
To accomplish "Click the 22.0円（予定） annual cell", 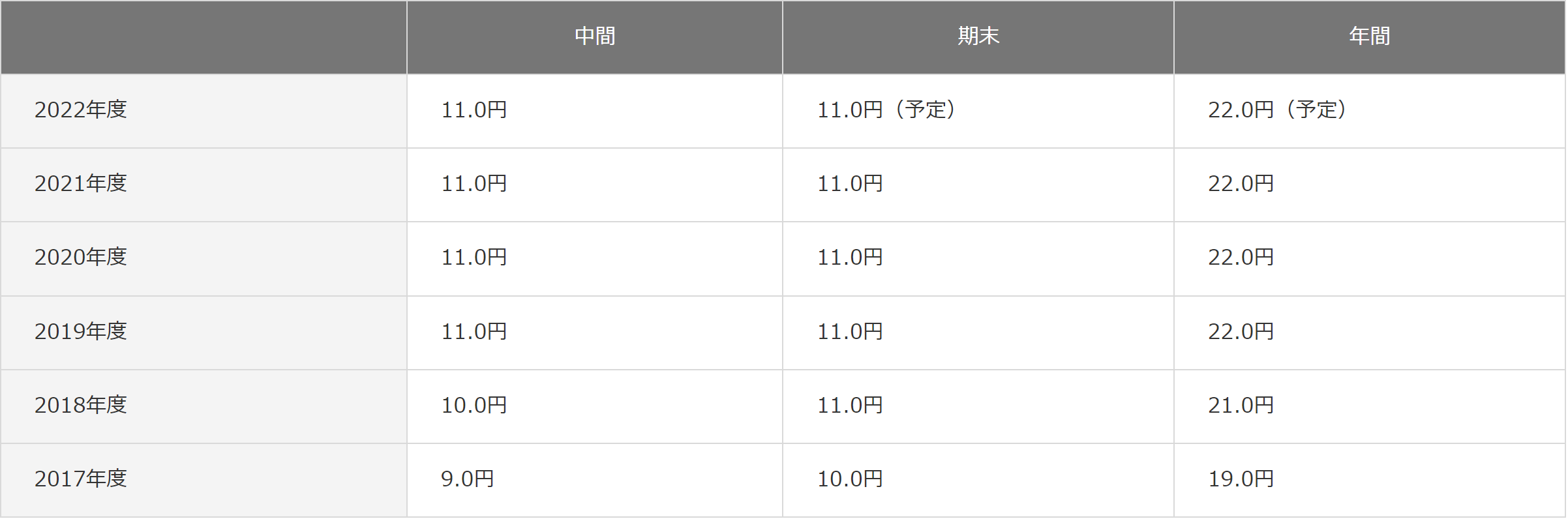I will (1370, 111).
